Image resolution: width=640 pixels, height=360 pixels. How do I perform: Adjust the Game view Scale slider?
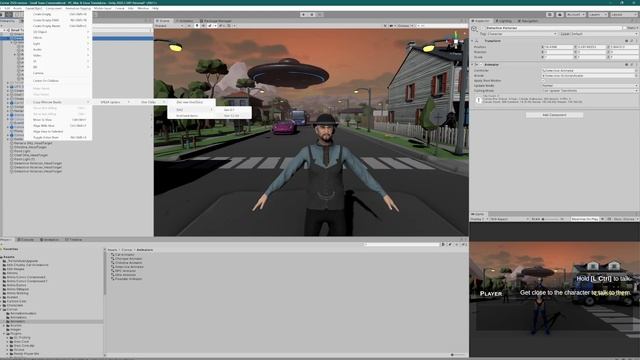(x=551, y=219)
